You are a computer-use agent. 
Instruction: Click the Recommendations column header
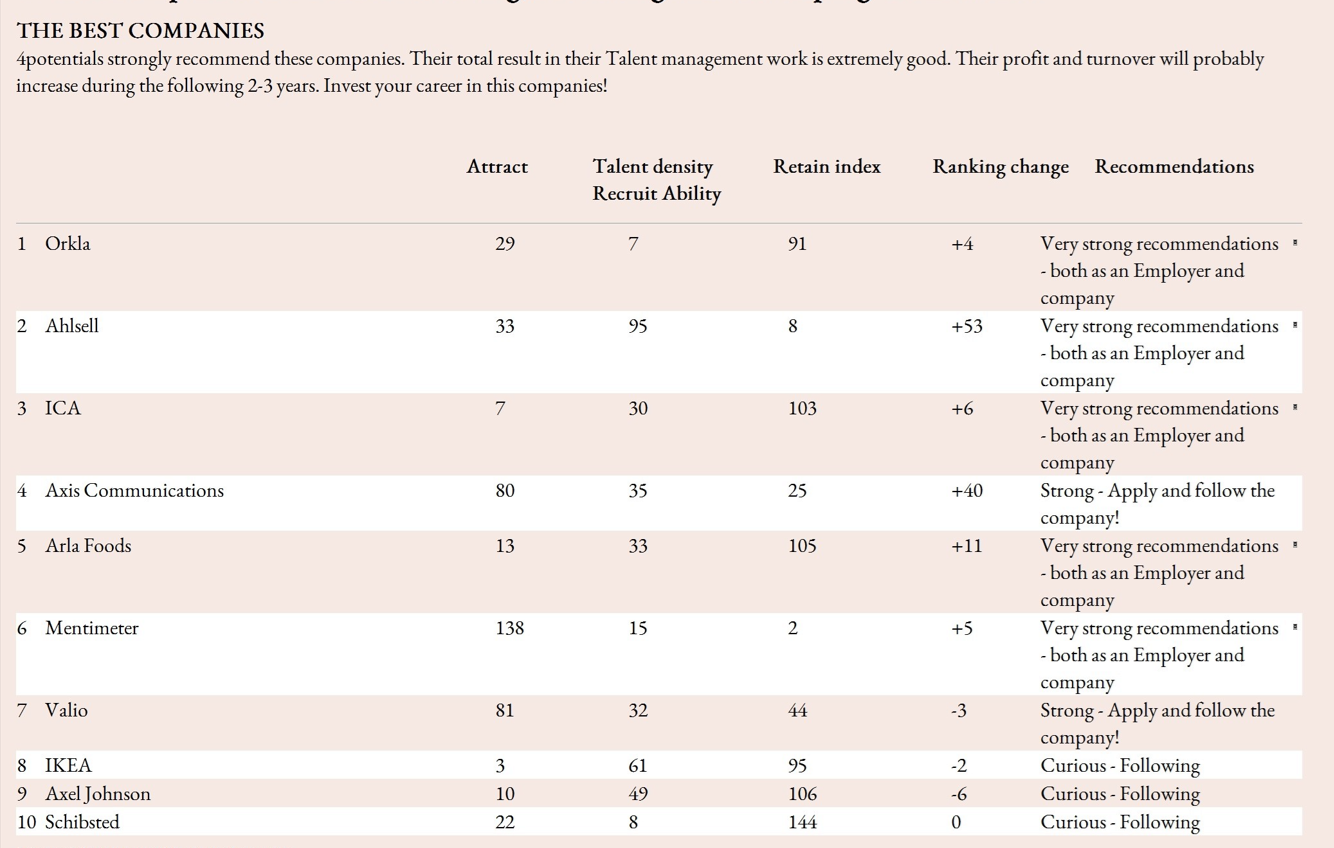(1174, 167)
